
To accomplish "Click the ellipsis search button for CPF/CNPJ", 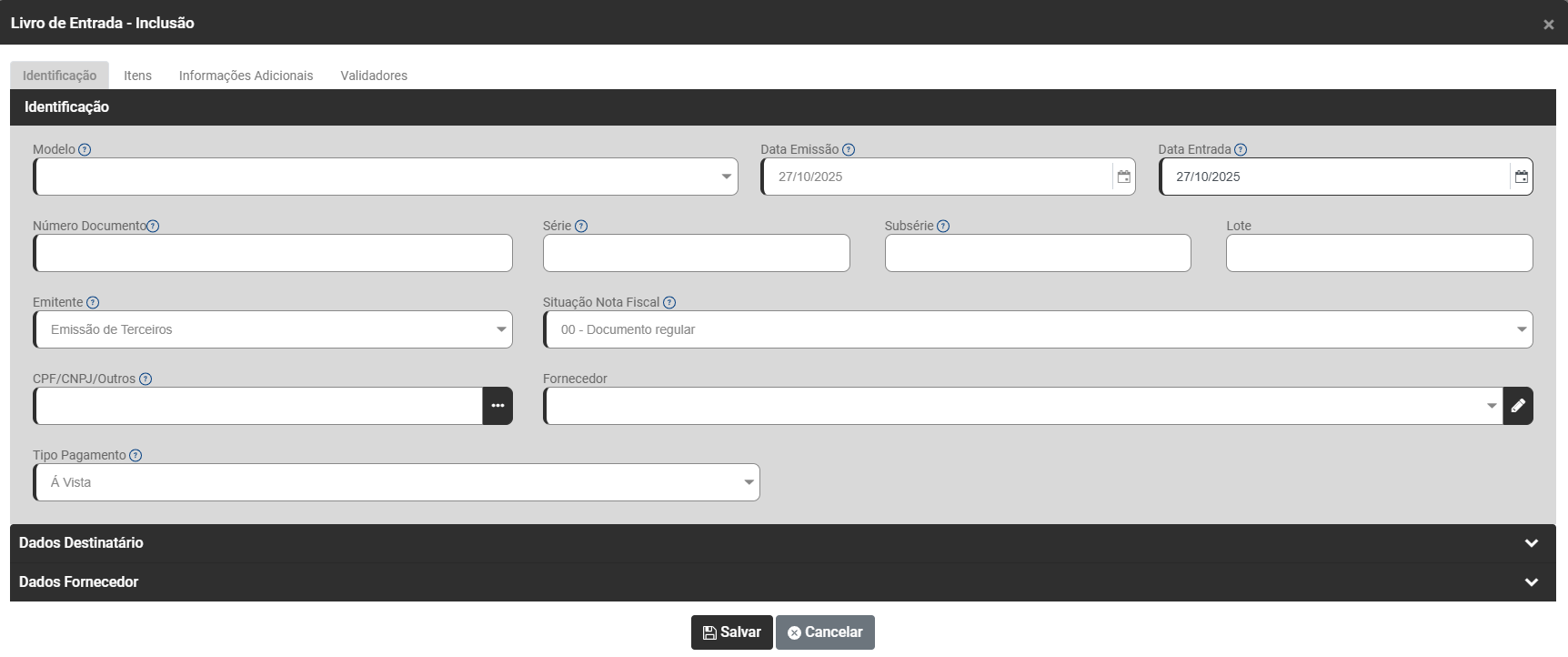I will tap(498, 406).
